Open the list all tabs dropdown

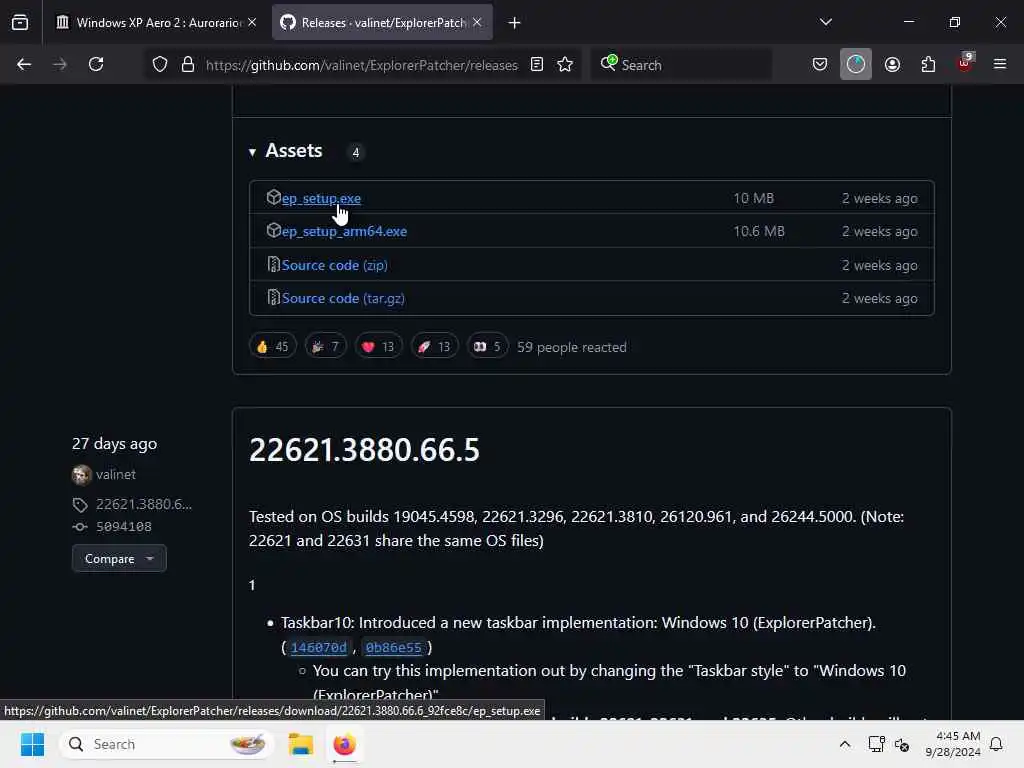click(x=825, y=22)
